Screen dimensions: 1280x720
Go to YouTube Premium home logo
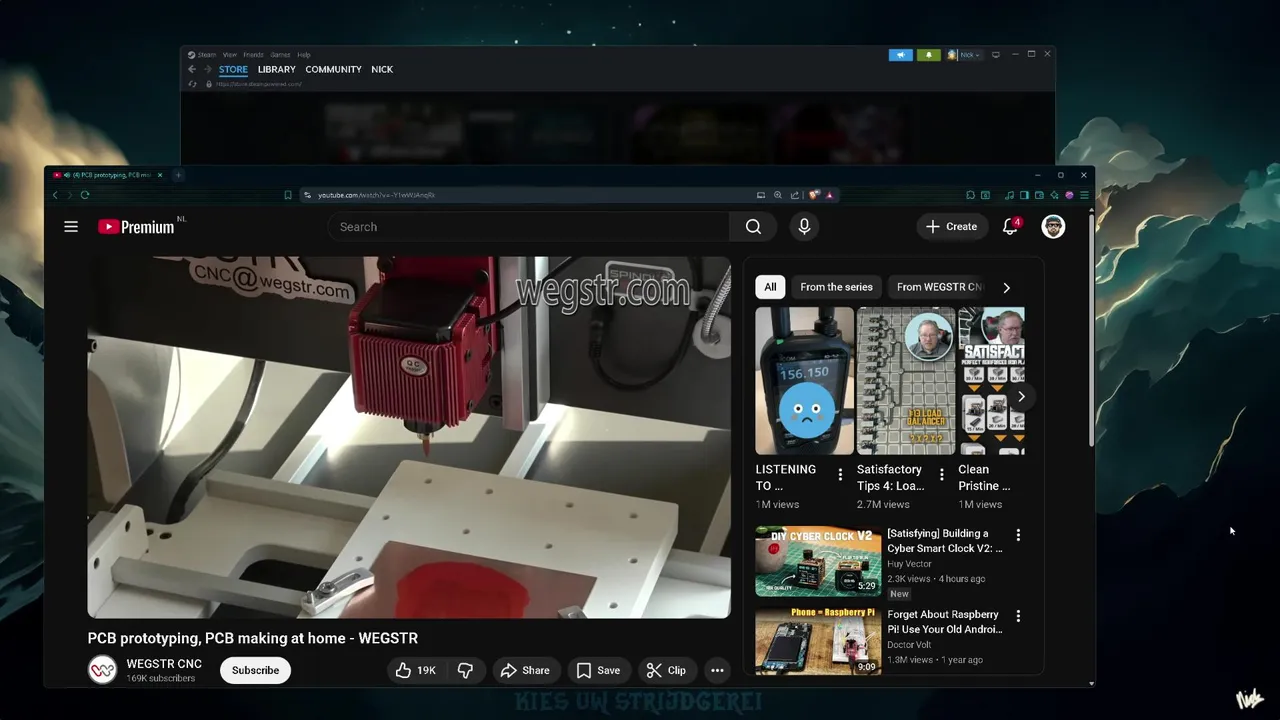coord(136,227)
